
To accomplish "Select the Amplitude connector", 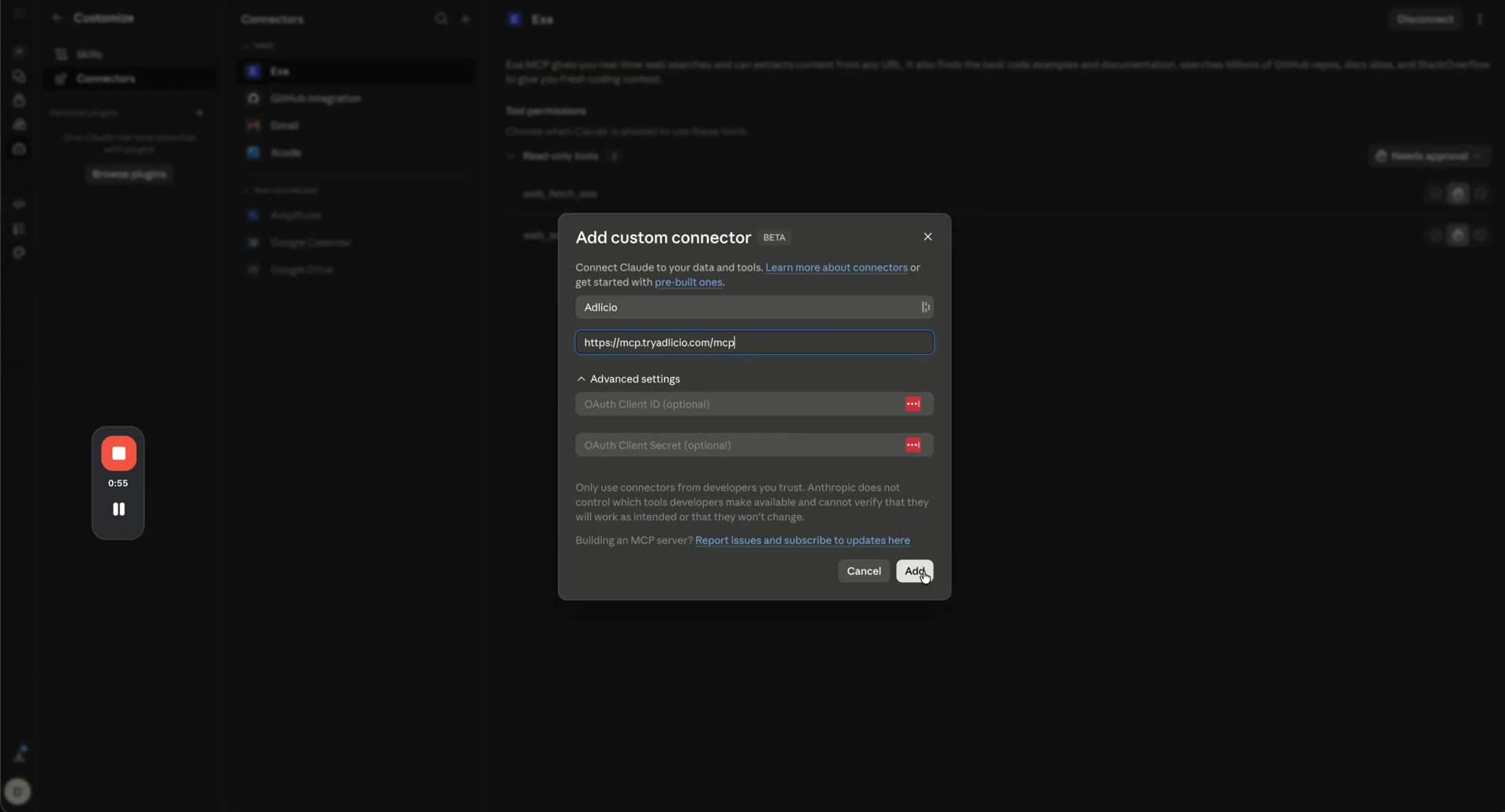I will click(356, 216).
